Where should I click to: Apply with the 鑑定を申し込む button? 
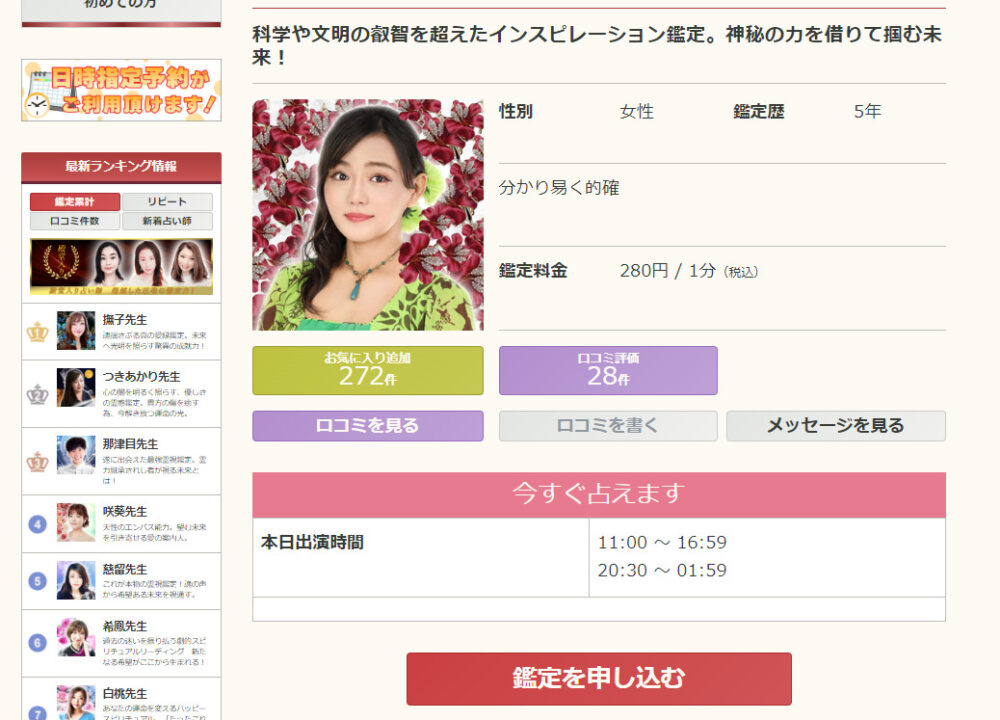click(599, 679)
